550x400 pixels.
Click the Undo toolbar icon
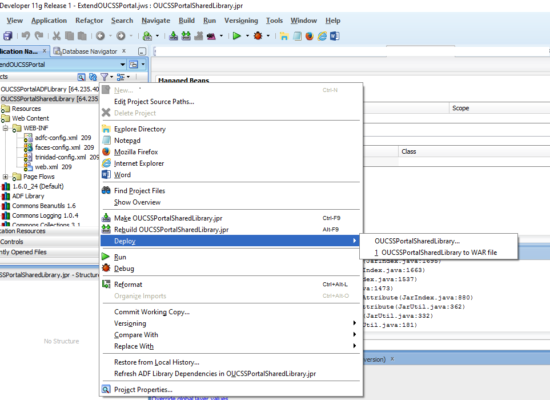pyautogui.click(x=26, y=36)
